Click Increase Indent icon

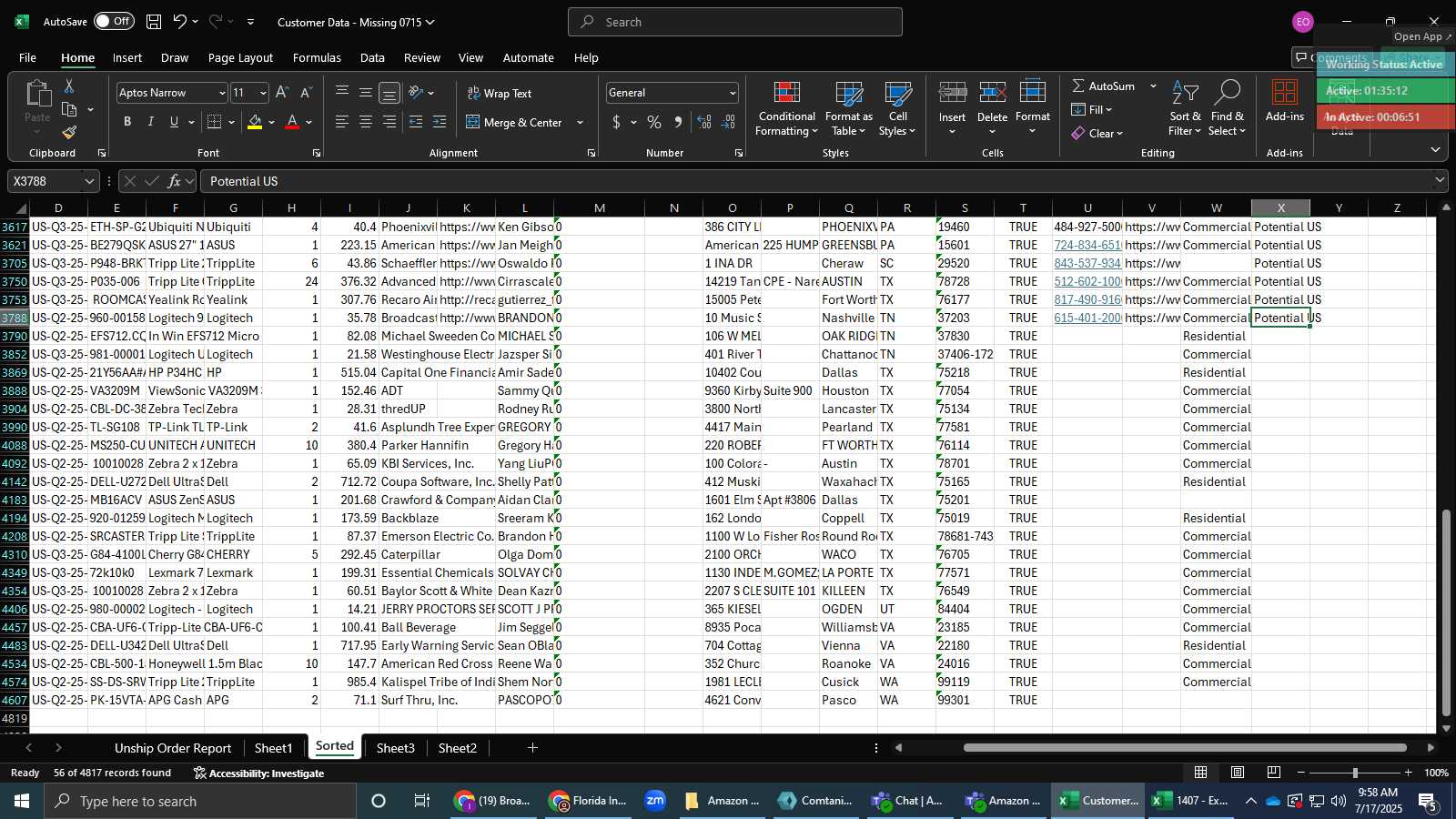click(x=440, y=122)
